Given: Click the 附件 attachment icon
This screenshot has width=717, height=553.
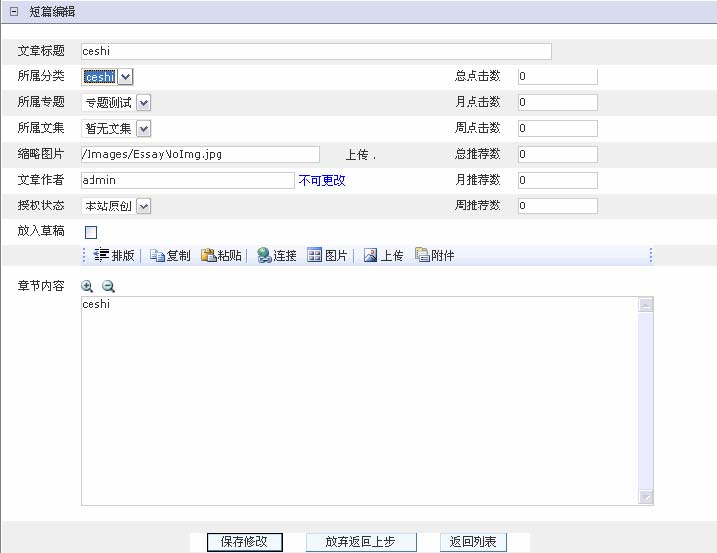Looking at the screenshot, I should [x=422, y=254].
